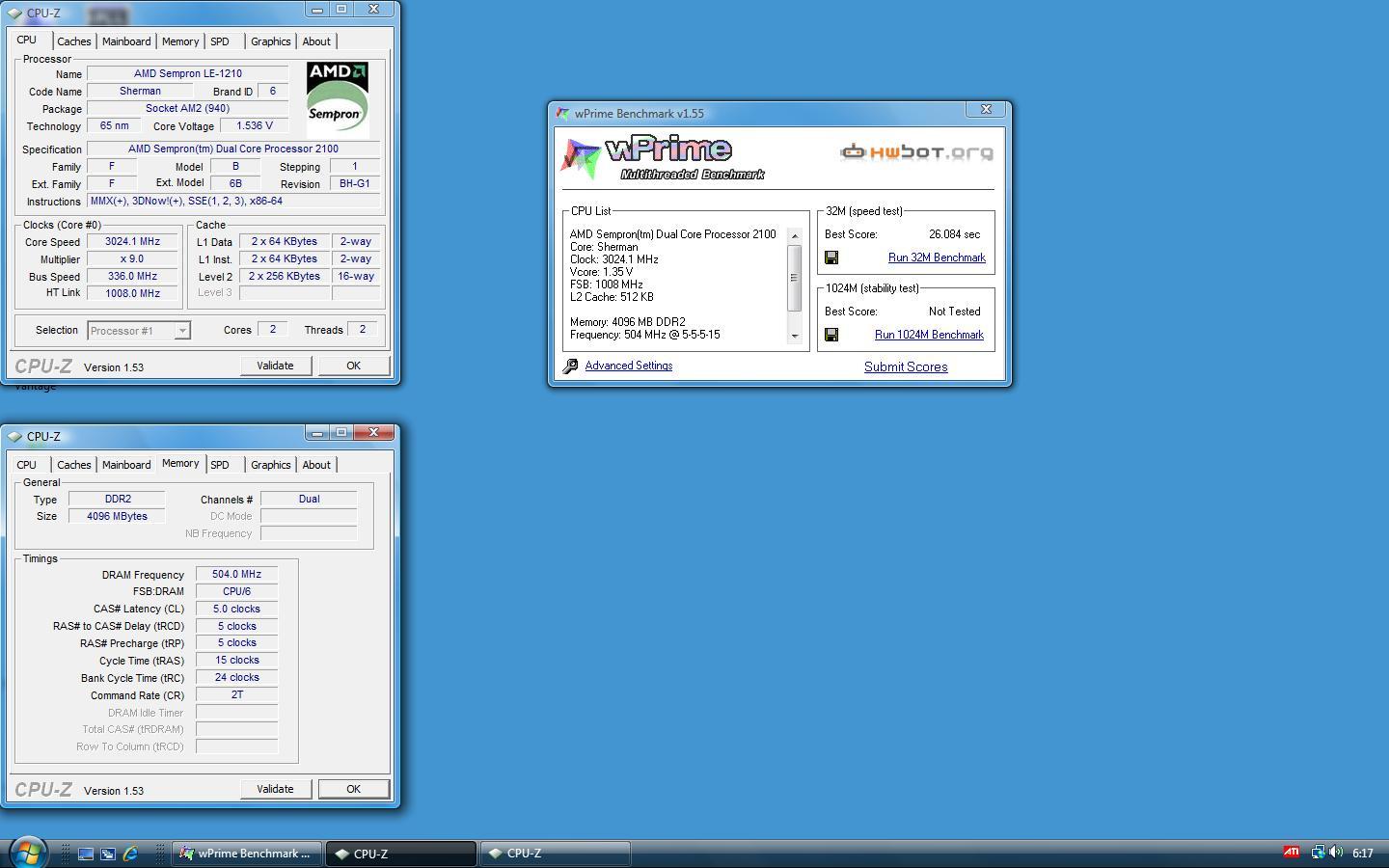Image resolution: width=1389 pixels, height=868 pixels.
Task: Click the CPU List scrollbar up arrow
Action: [x=795, y=235]
